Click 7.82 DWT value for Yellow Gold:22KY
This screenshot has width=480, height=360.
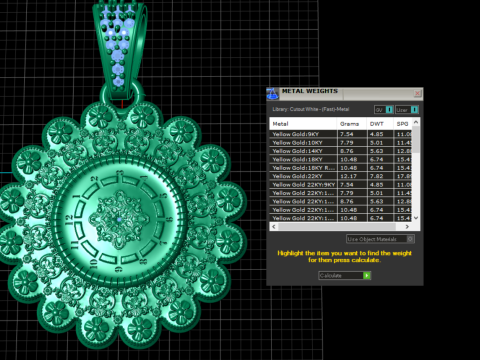point(377,176)
